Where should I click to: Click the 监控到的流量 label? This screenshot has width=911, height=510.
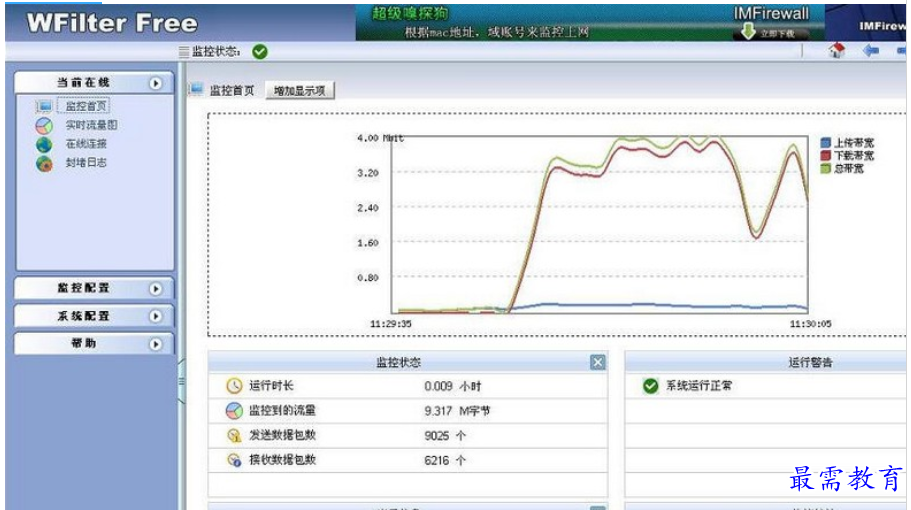(x=282, y=411)
